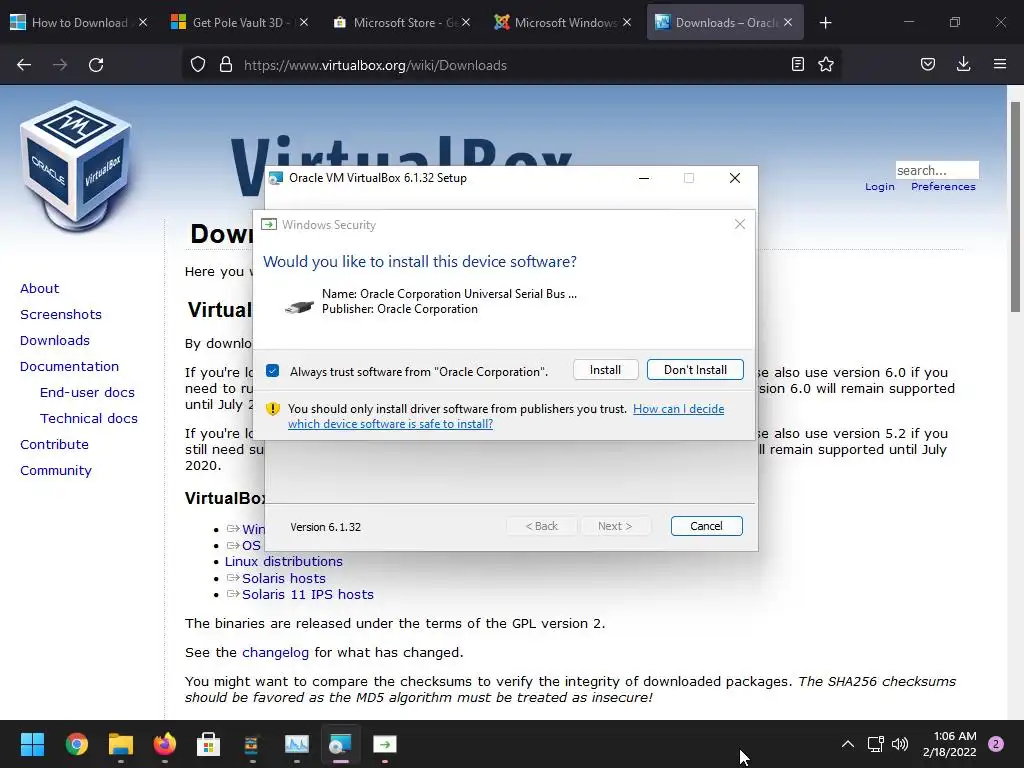The image size is (1024, 768).
Task: Open the Contribute sidebar link
Action: coord(54,445)
